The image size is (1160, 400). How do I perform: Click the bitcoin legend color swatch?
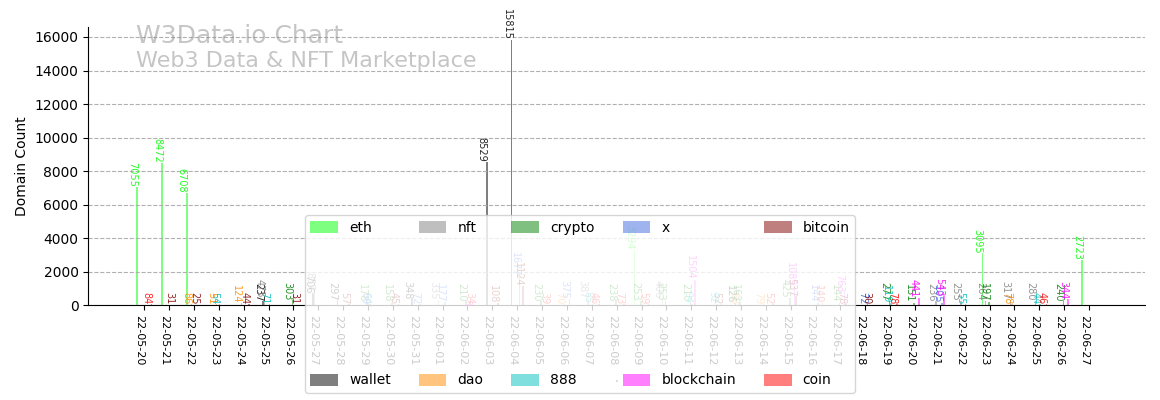pyautogui.click(x=777, y=228)
